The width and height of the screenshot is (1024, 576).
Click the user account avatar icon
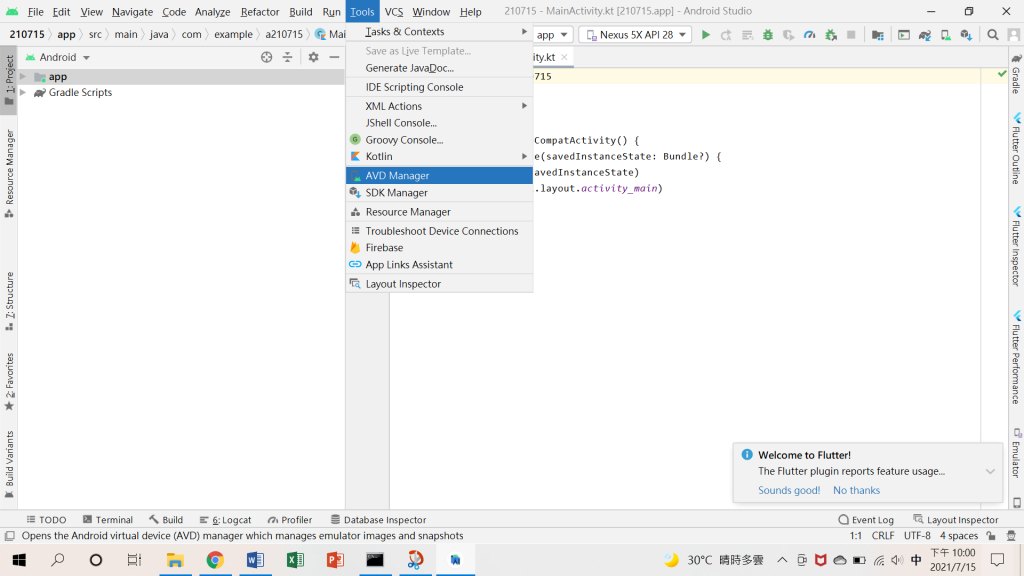(x=1014, y=35)
